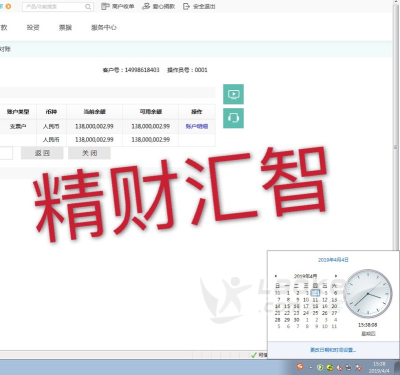The image size is (400, 375).
Task: Open the green headset customer service icon
Action: pyautogui.click(x=233, y=118)
